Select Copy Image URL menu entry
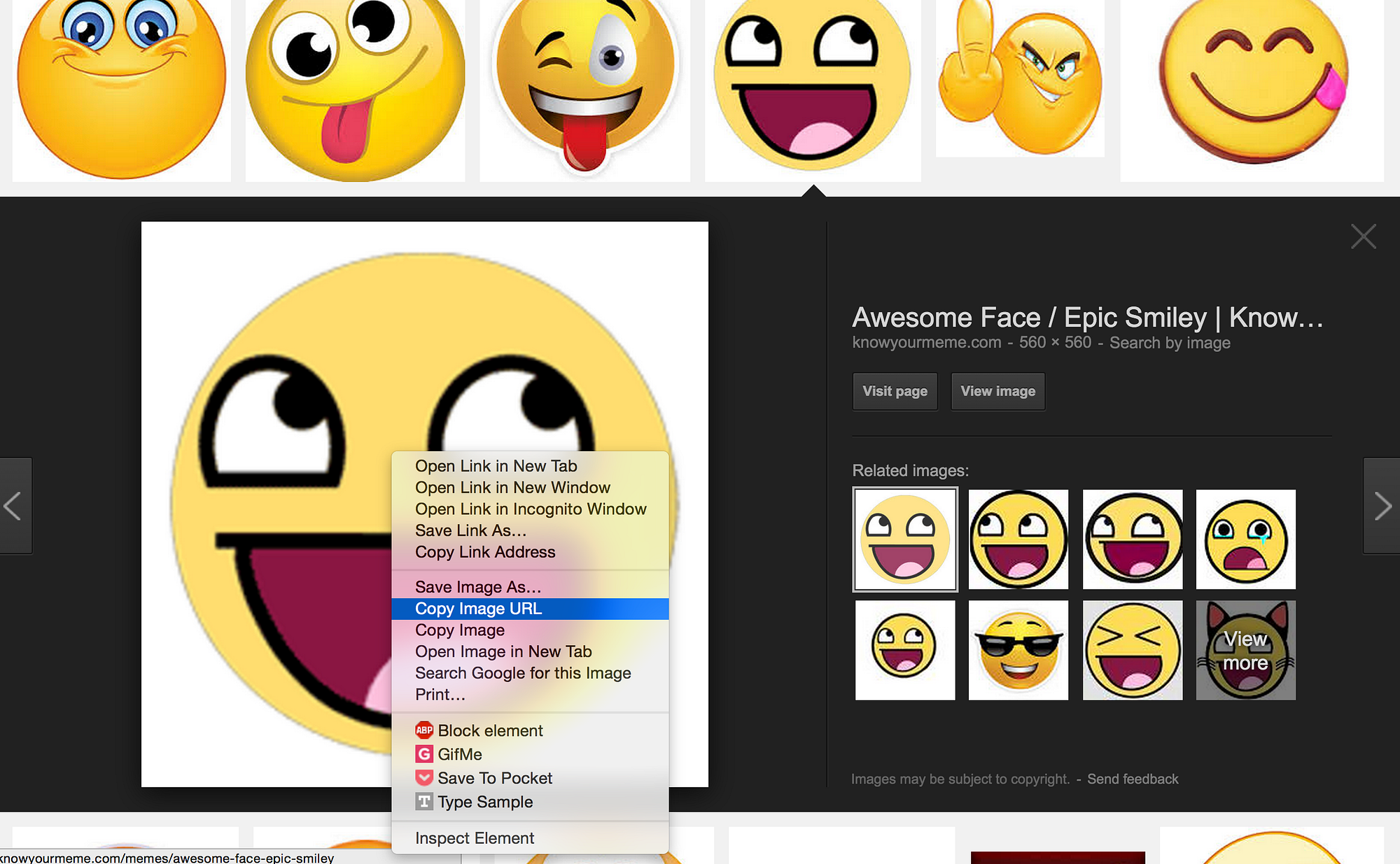The height and width of the screenshot is (864, 1400). click(478, 609)
